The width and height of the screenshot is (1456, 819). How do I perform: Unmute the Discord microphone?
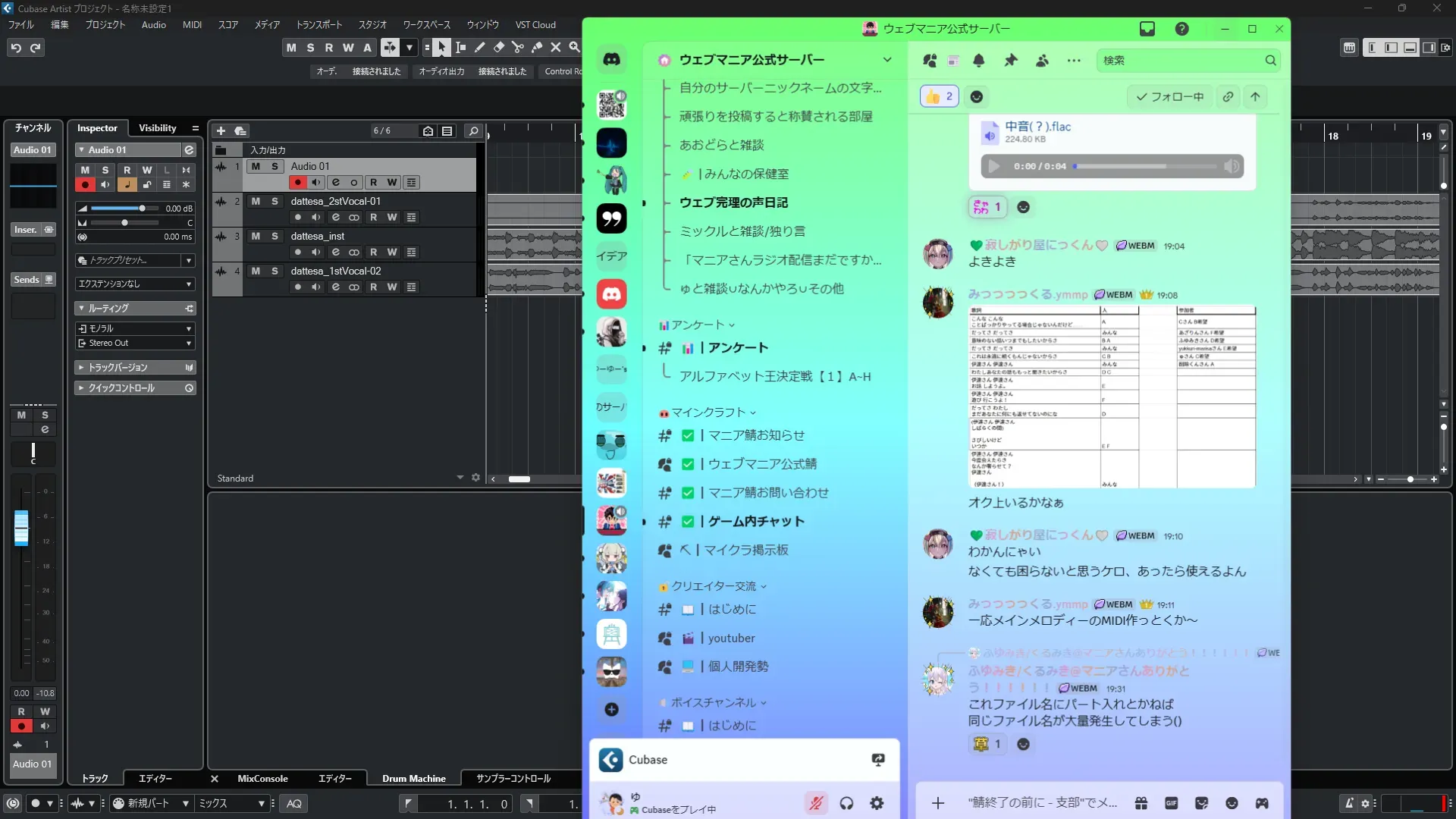816,803
